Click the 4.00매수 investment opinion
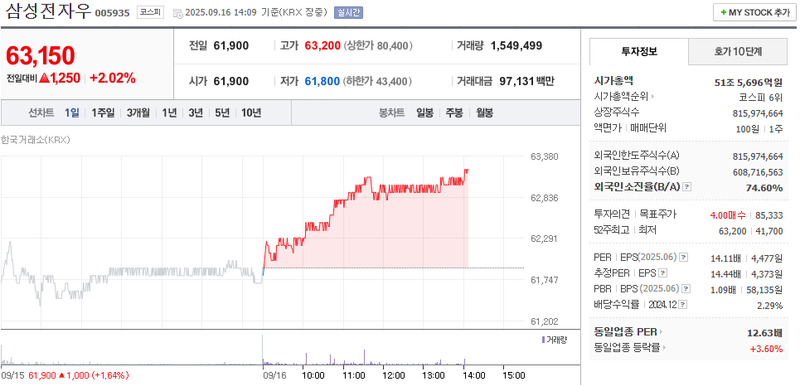 (x=728, y=215)
